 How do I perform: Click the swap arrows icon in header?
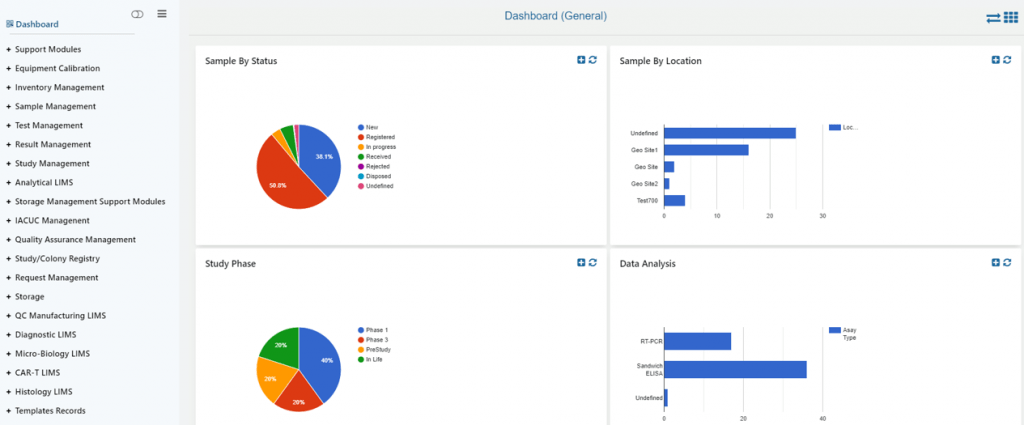[x=993, y=19]
